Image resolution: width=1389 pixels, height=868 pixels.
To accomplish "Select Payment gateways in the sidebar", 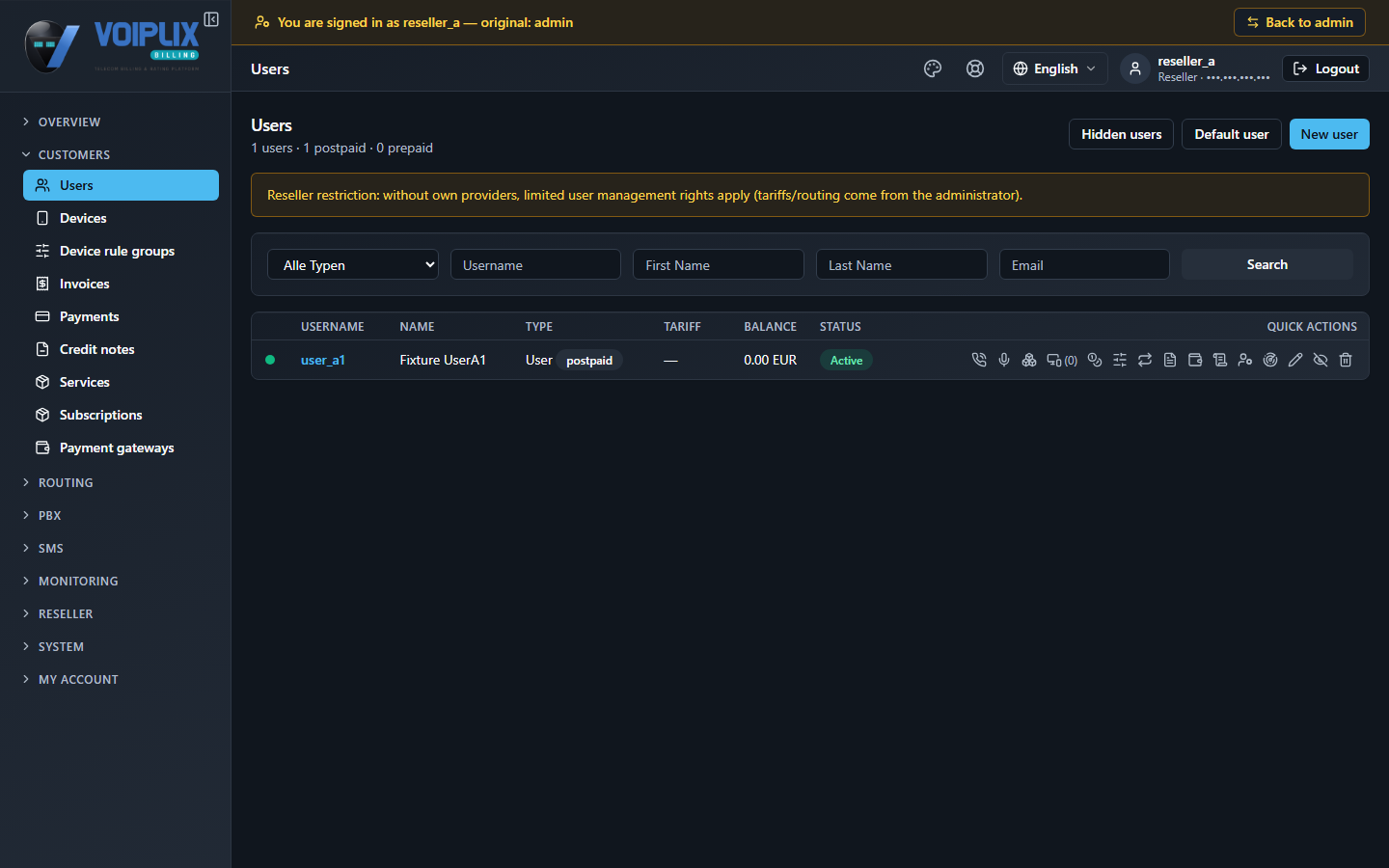I will pos(121,448).
